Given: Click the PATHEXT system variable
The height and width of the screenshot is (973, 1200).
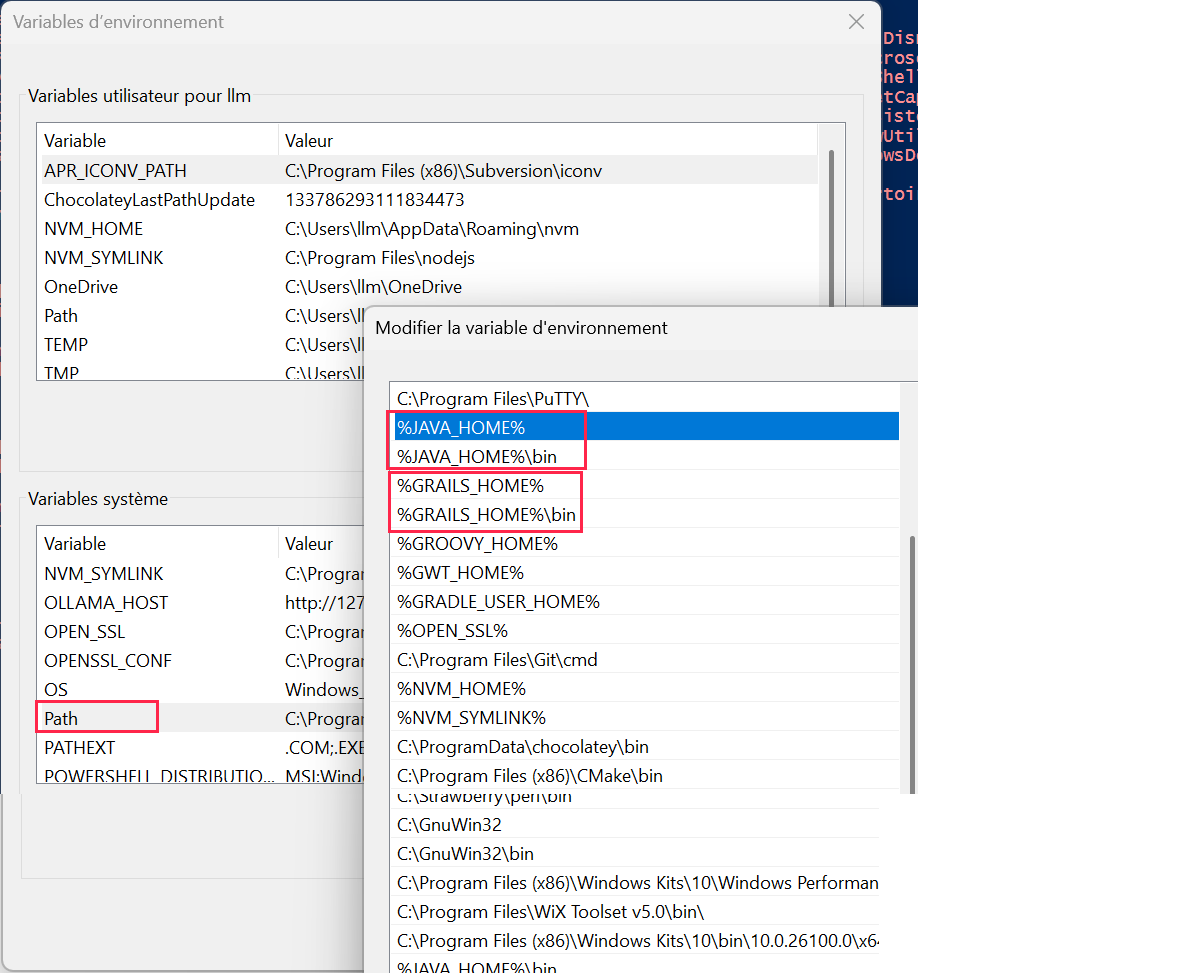Looking at the screenshot, I should point(79,747).
